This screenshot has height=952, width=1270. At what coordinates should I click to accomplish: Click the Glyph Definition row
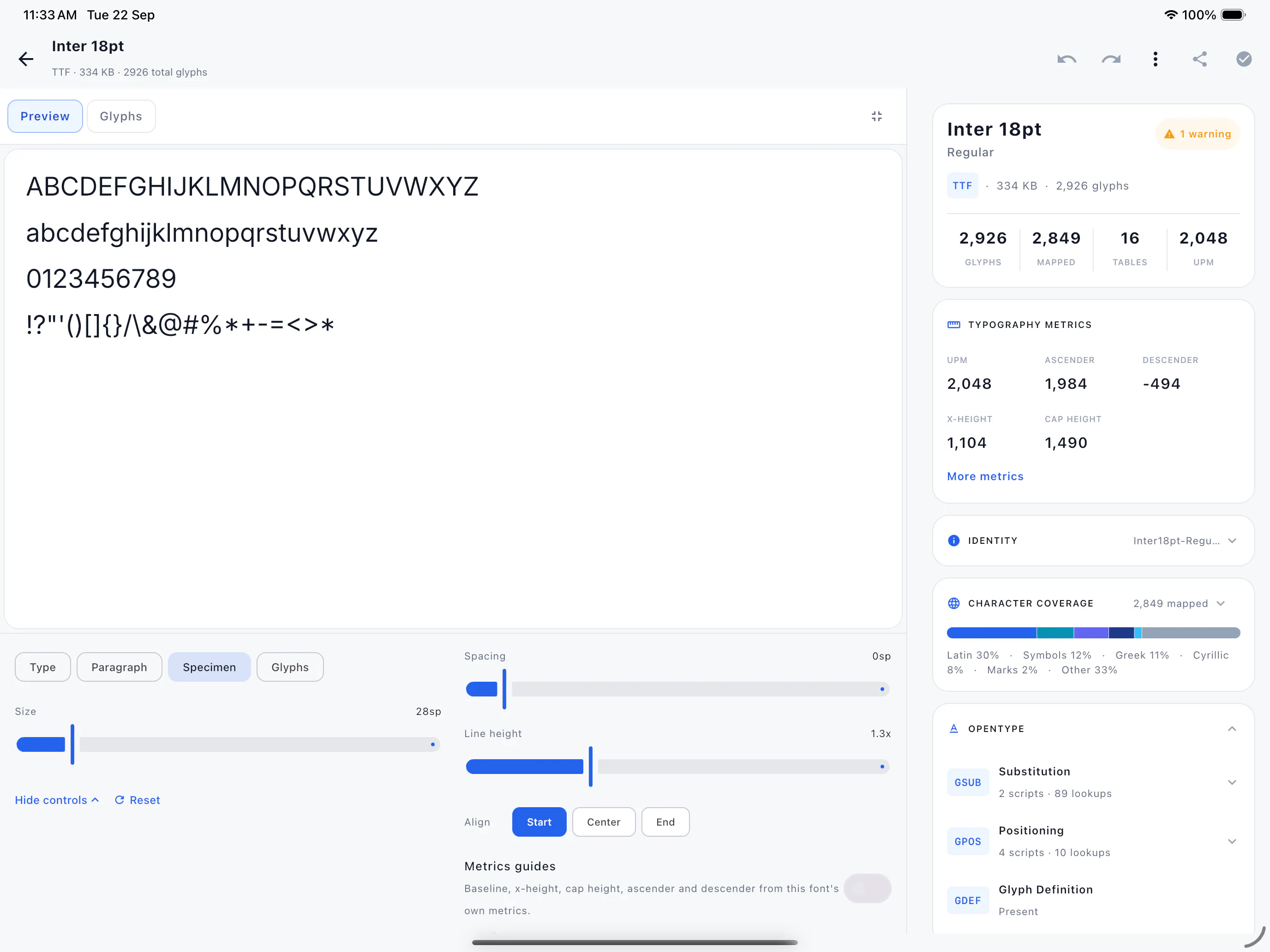click(1093, 900)
